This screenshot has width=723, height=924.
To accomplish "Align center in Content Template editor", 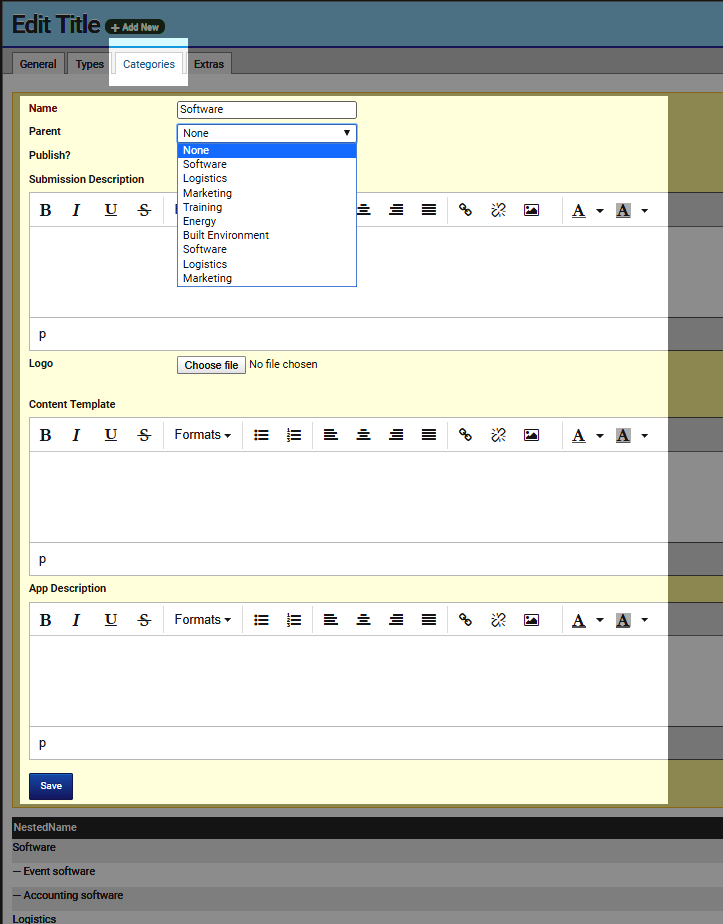I will [x=364, y=435].
